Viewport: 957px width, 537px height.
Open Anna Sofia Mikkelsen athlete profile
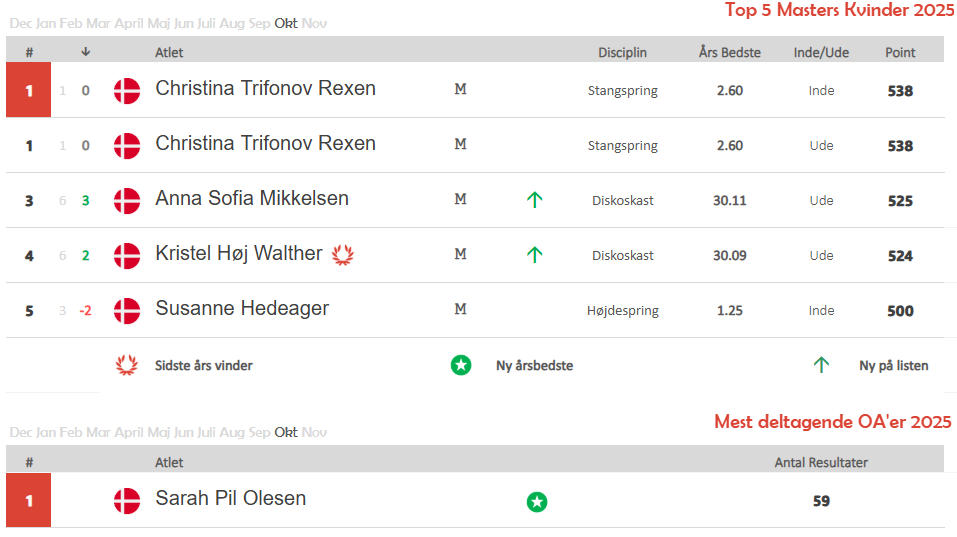[252, 199]
